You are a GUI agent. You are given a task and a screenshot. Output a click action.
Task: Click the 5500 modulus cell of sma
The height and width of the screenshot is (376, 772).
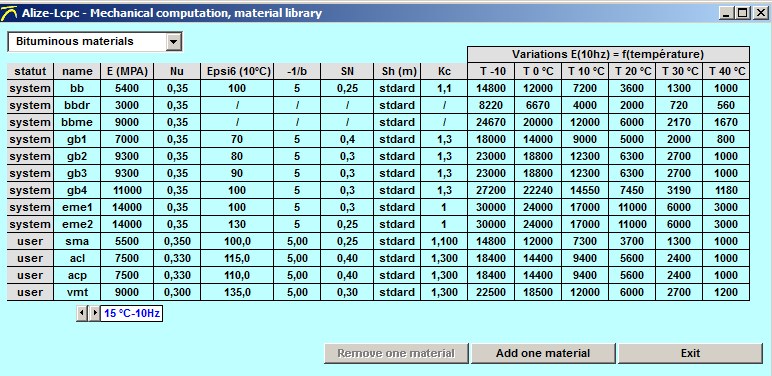coord(127,241)
